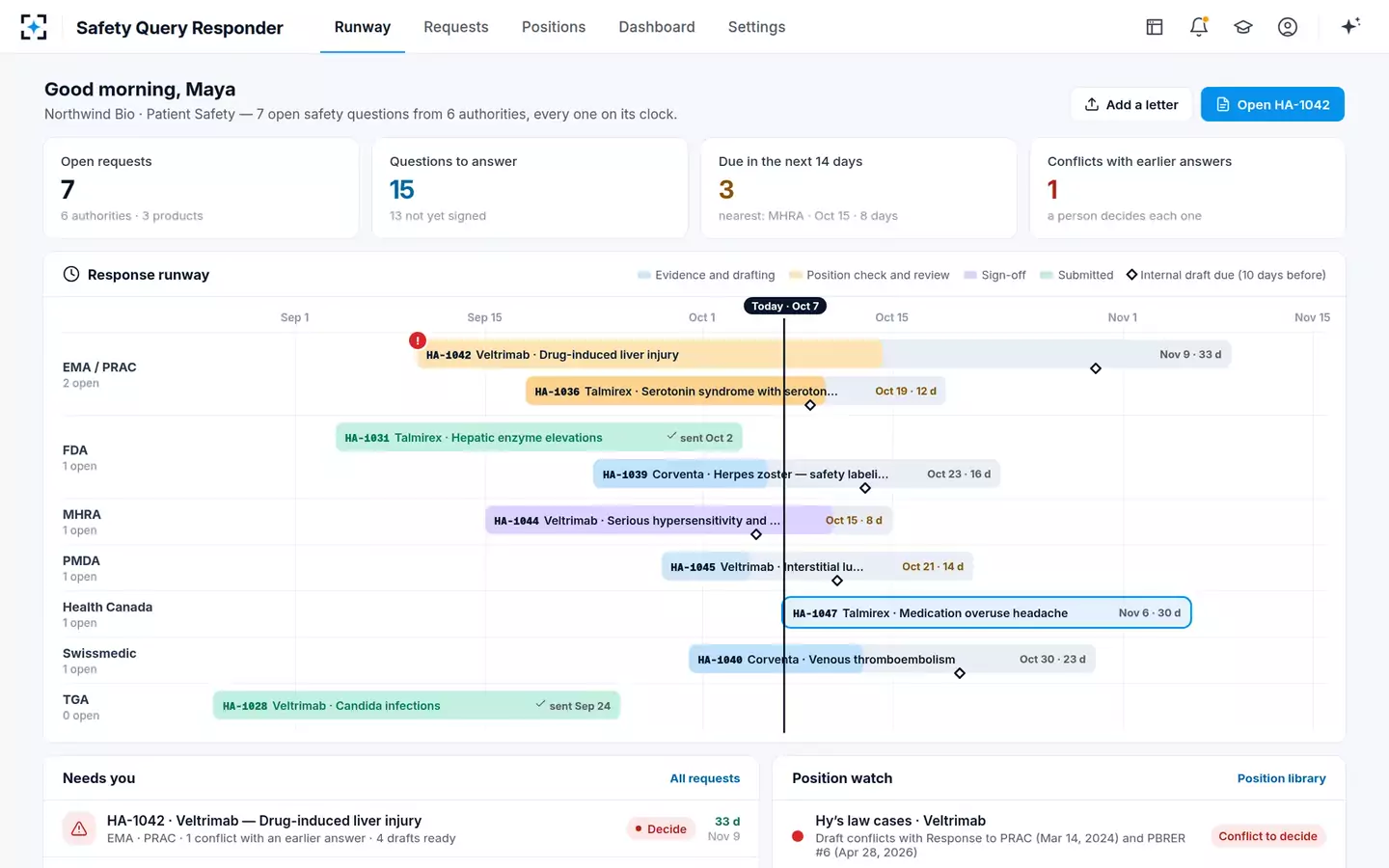This screenshot has height=868, width=1389.
Task: Open the user profile icon
Action: (1288, 27)
